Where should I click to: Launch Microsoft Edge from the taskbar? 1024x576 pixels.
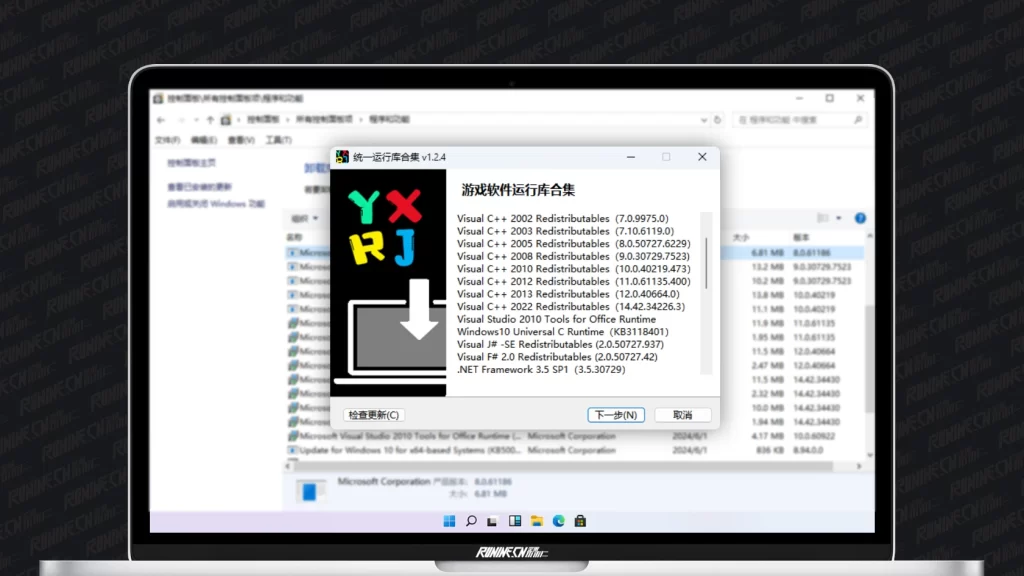tap(559, 521)
